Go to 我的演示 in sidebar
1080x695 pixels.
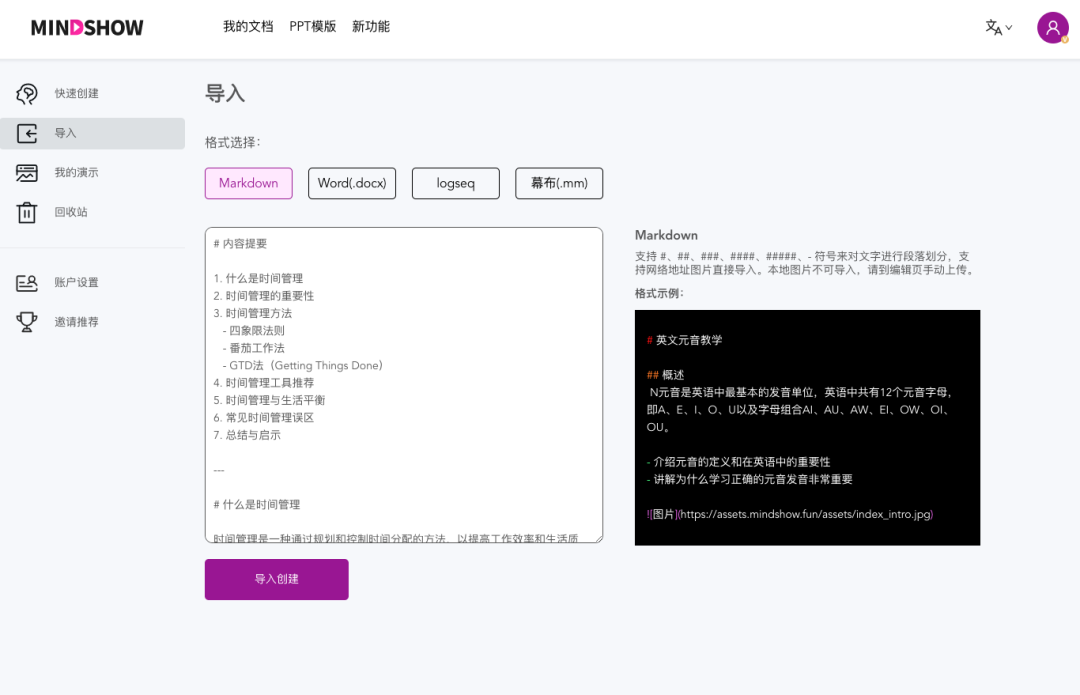[76, 173]
